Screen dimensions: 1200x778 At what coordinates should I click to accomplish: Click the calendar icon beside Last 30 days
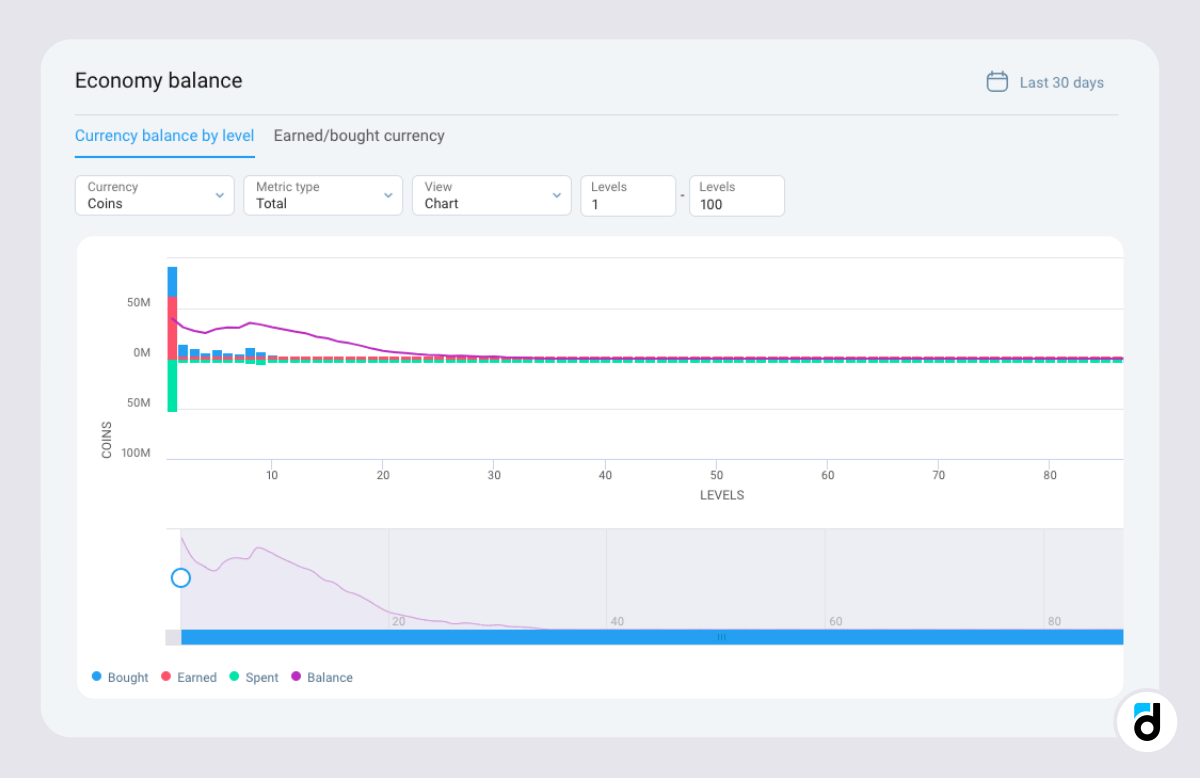[x=997, y=82]
